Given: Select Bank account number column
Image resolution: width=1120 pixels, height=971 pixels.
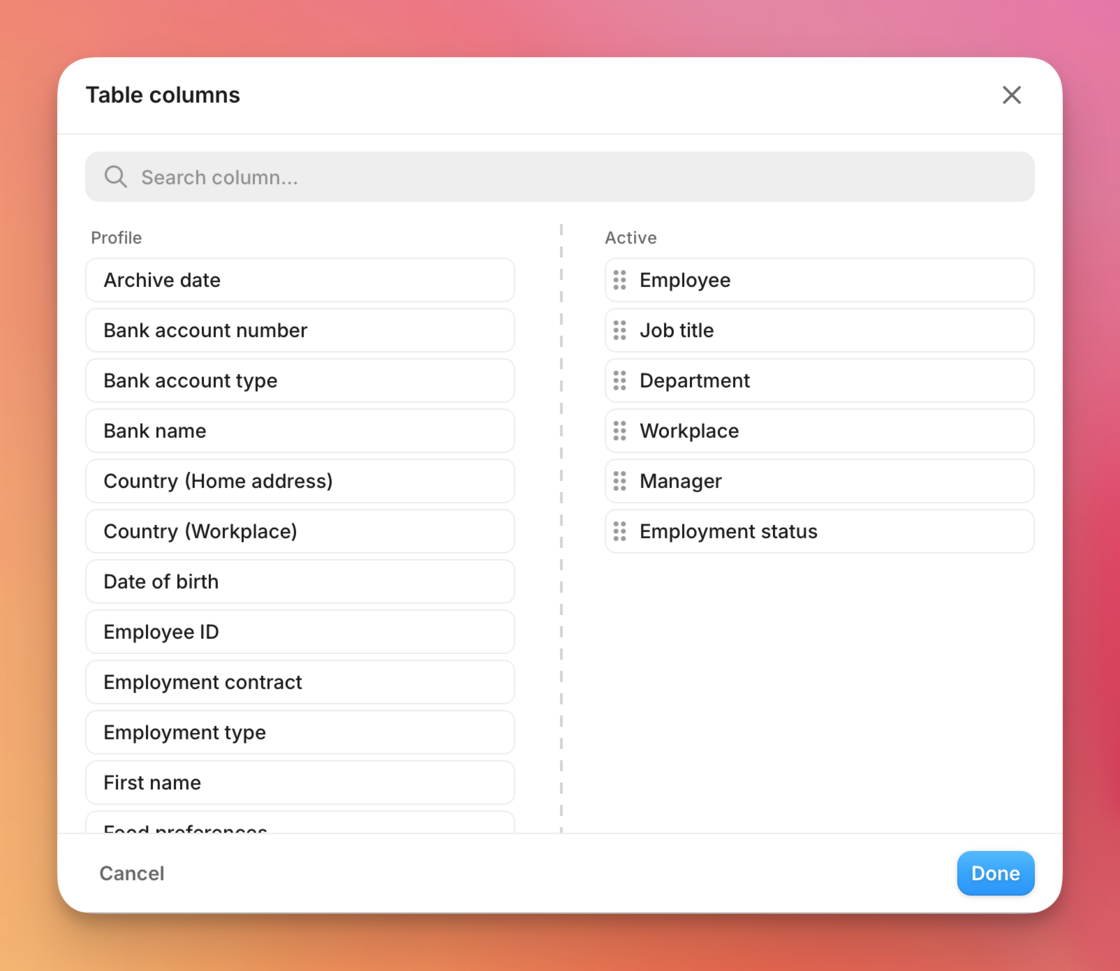Looking at the screenshot, I should click(x=300, y=330).
